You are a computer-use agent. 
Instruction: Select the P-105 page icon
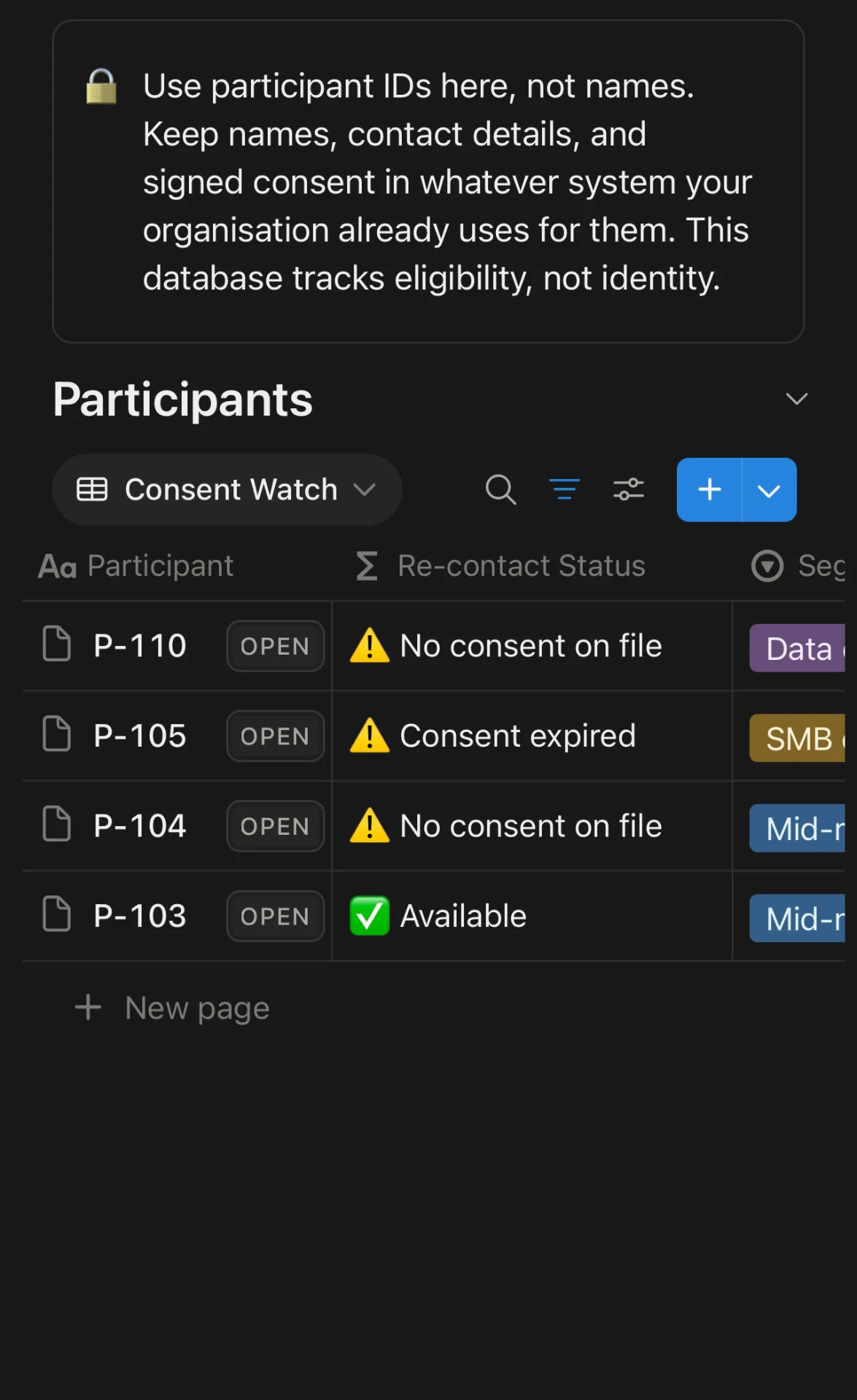(56, 734)
